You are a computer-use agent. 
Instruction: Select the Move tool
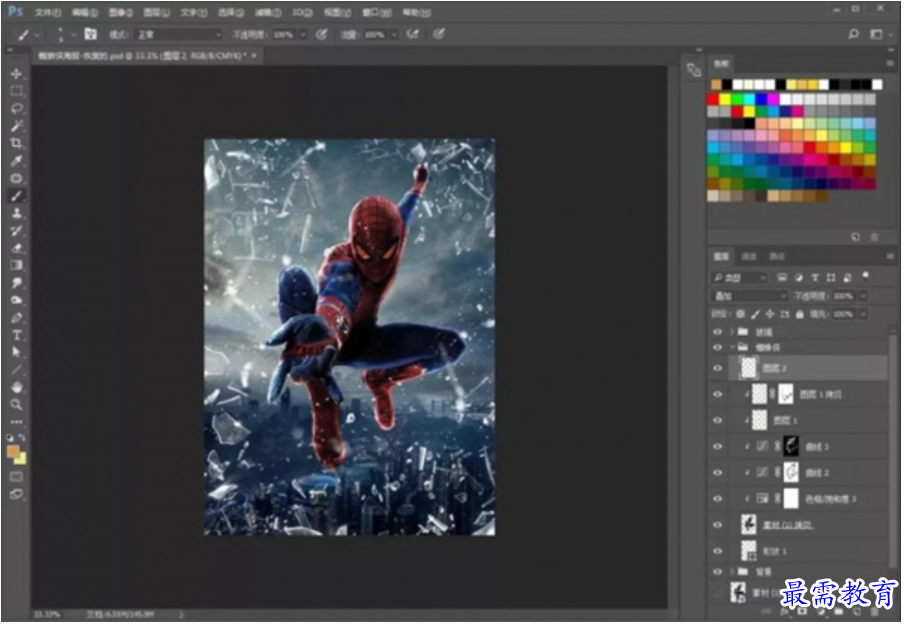(16, 74)
